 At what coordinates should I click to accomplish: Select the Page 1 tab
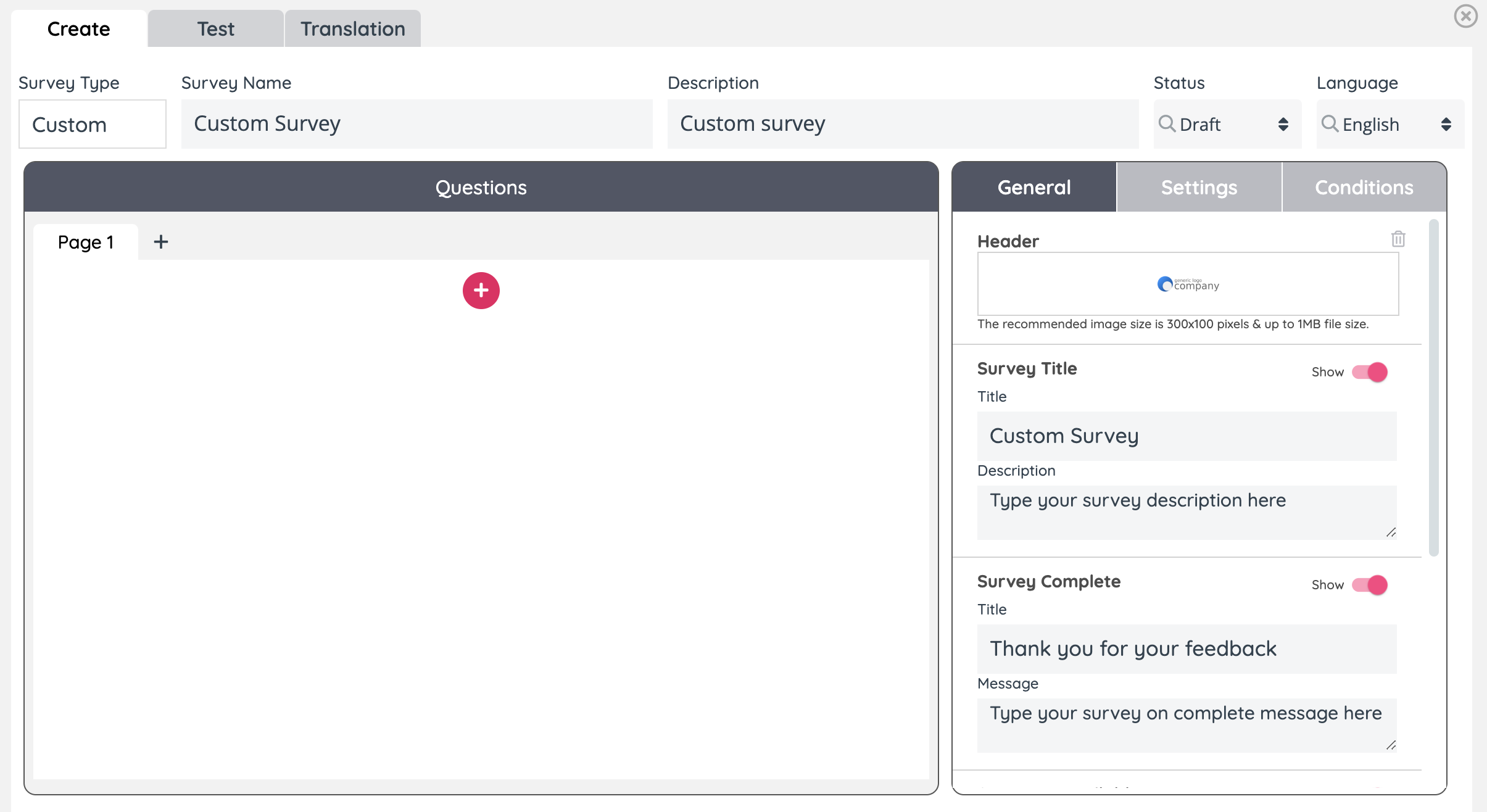click(86, 242)
